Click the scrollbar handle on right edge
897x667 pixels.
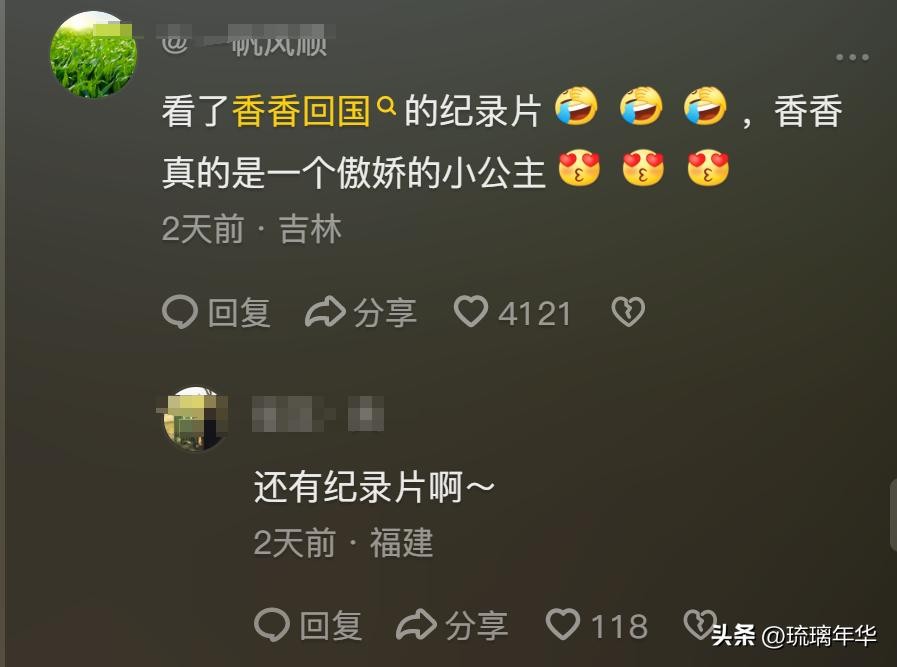pos(893,515)
